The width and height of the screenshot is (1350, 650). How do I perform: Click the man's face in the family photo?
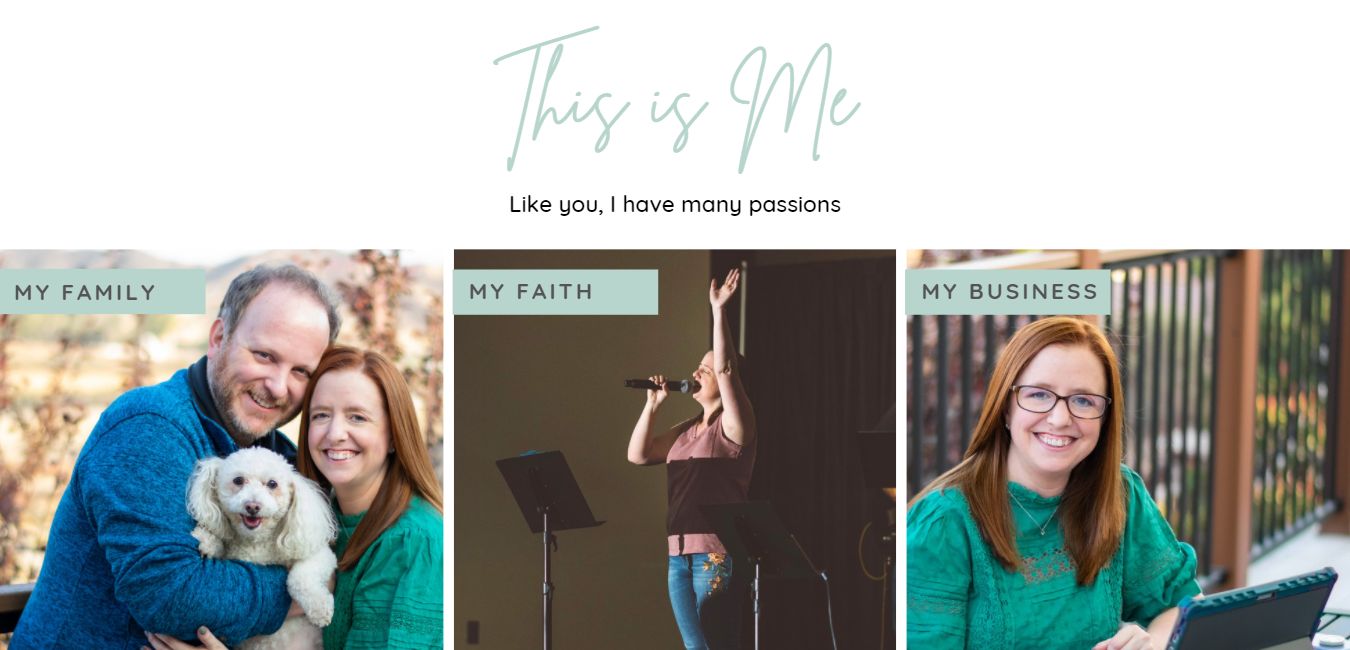[x=268, y=368]
